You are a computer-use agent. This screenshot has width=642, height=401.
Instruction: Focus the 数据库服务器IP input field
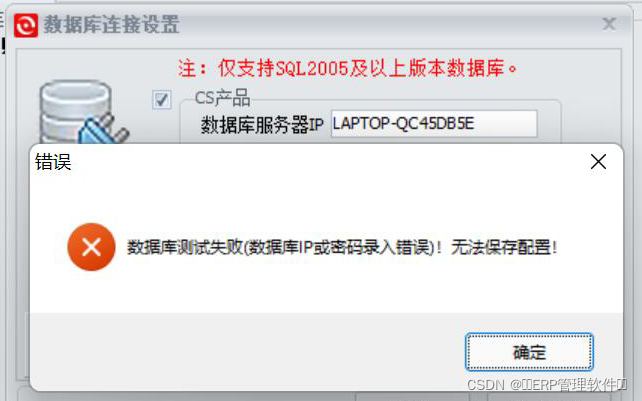point(434,124)
